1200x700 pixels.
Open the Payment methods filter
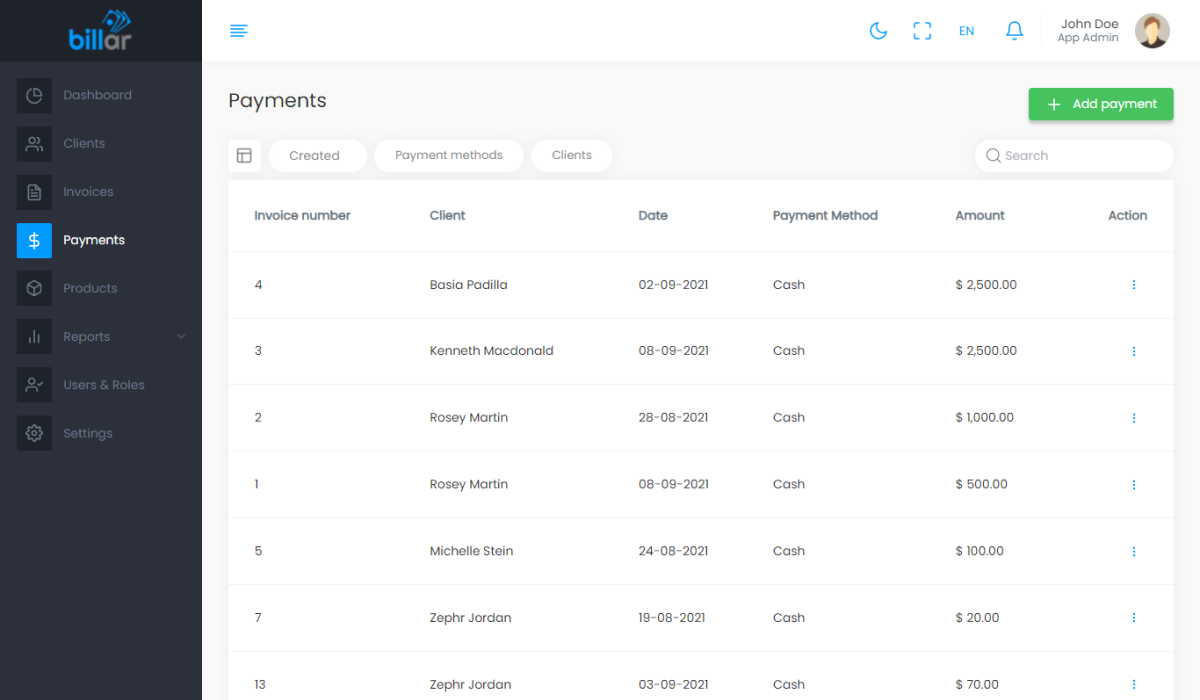point(448,156)
